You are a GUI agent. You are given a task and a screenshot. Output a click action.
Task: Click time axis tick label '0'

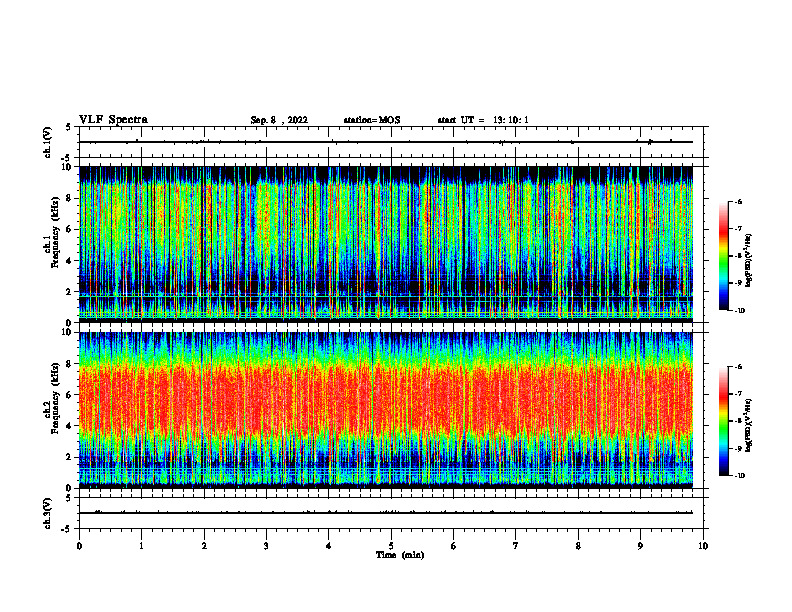coord(79,546)
